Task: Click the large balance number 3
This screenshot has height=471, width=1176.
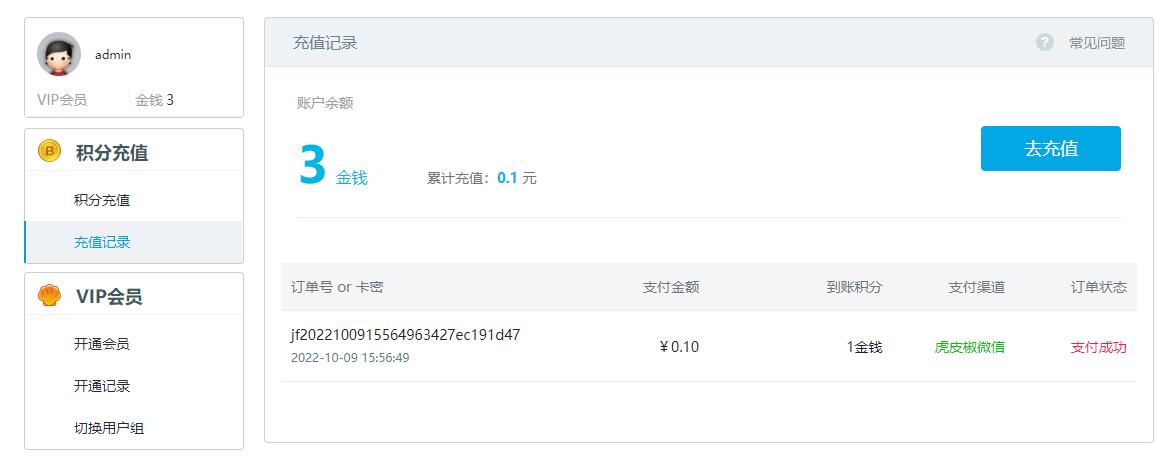Action: coord(312,165)
